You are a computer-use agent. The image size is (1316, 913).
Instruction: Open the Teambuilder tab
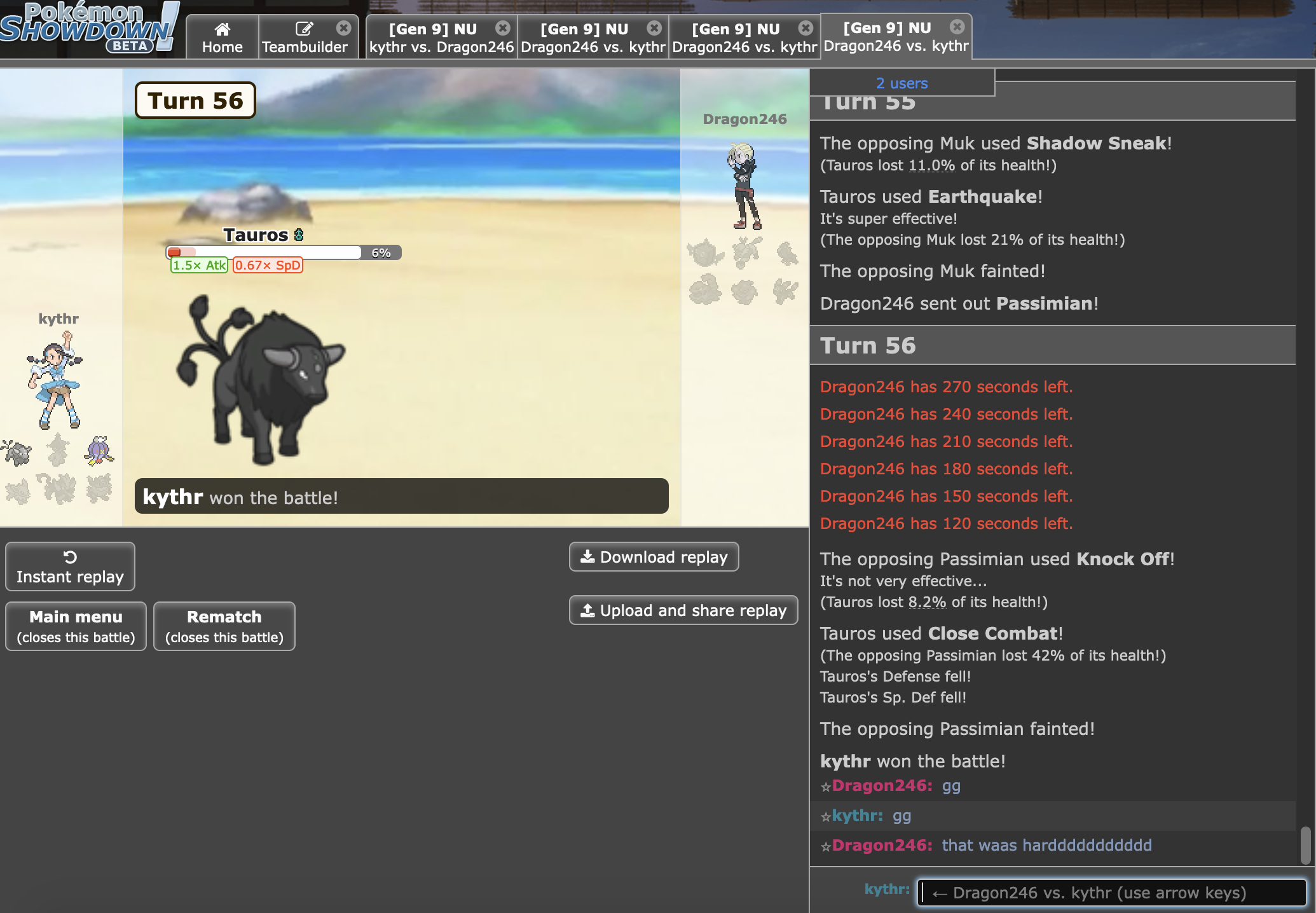305,38
